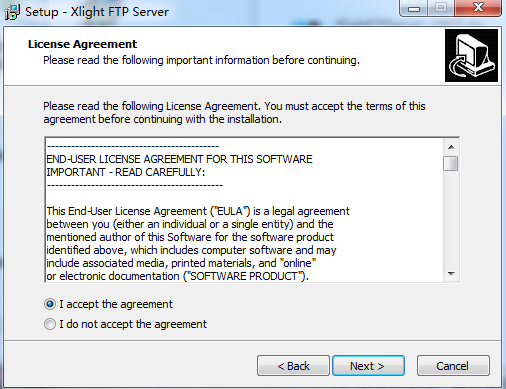The width and height of the screenshot is (506, 389).
Task: Click the license scrollbar up arrow
Action: pos(451,147)
